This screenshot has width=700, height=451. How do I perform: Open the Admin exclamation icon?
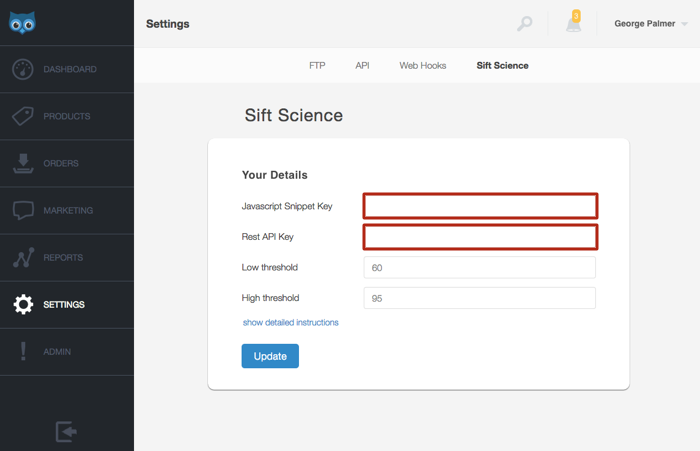[x=23, y=352]
